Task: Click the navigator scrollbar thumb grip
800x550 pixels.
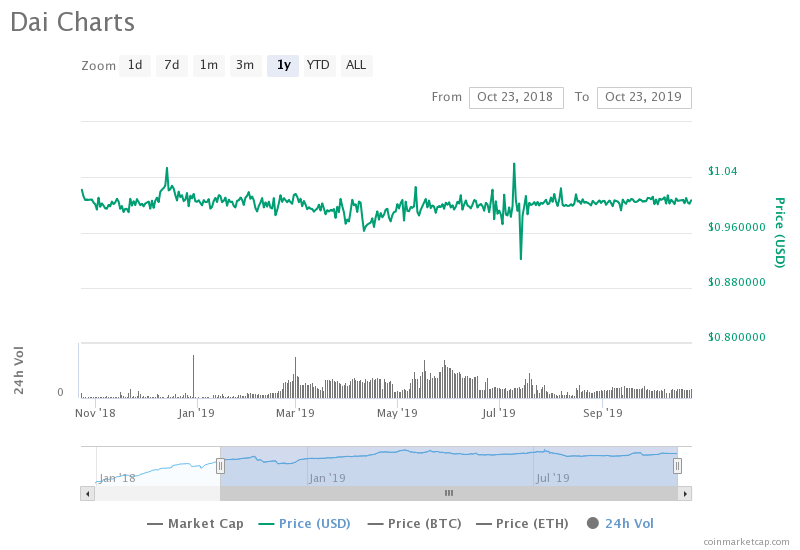Action: [449, 493]
